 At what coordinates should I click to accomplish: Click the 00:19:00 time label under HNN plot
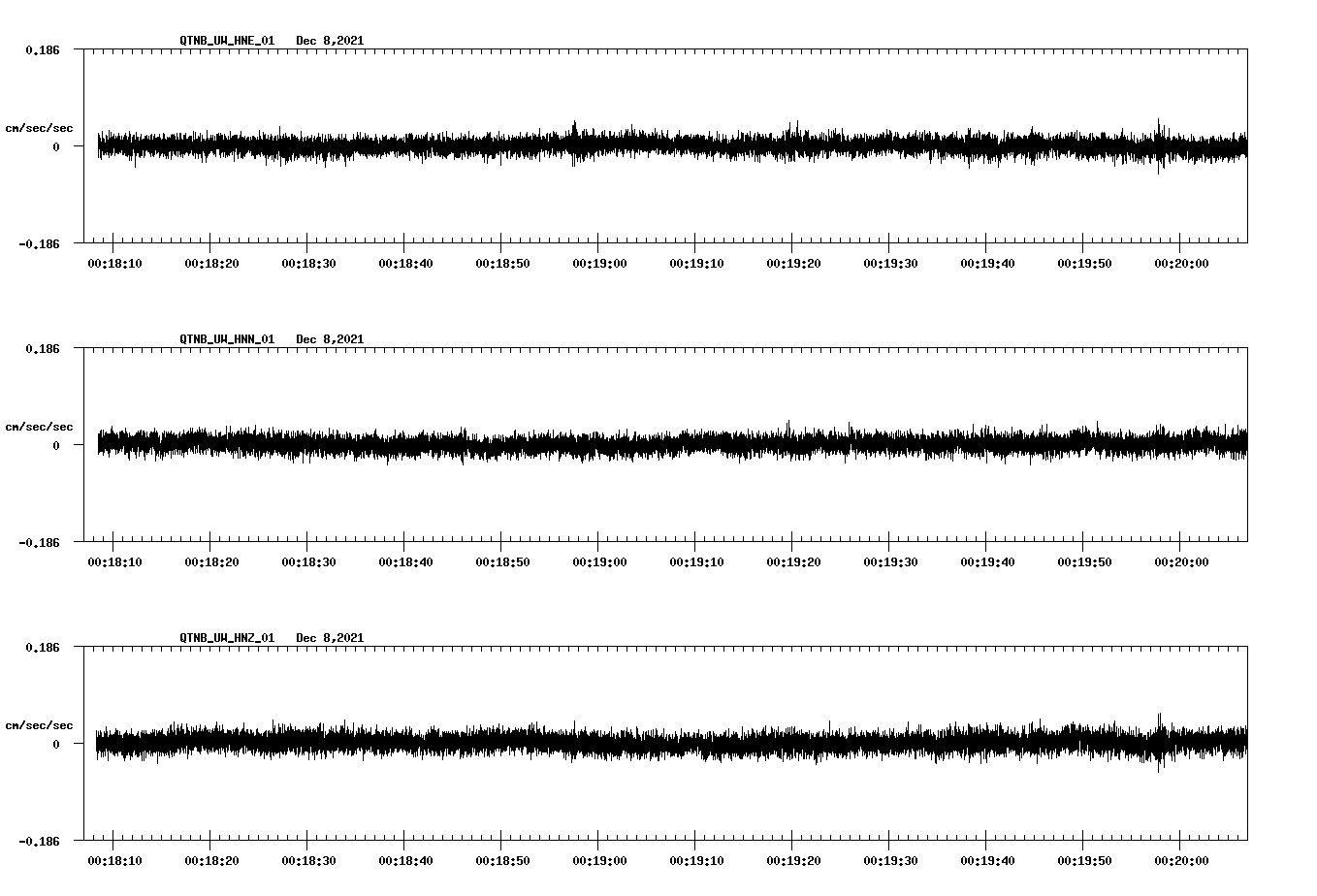tap(599, 562)
